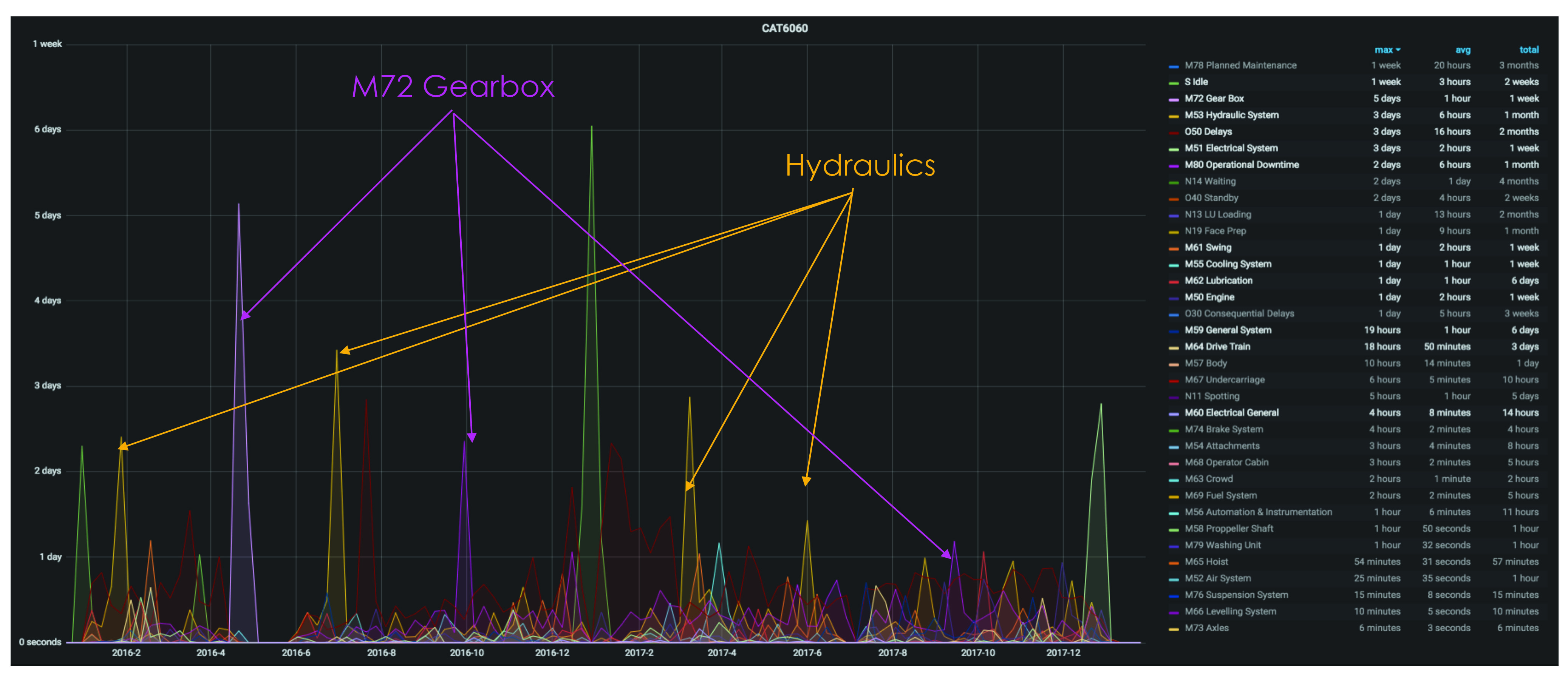
Task: Toggle M78 Planned Maintenance series
Action: coord(1240,65)
